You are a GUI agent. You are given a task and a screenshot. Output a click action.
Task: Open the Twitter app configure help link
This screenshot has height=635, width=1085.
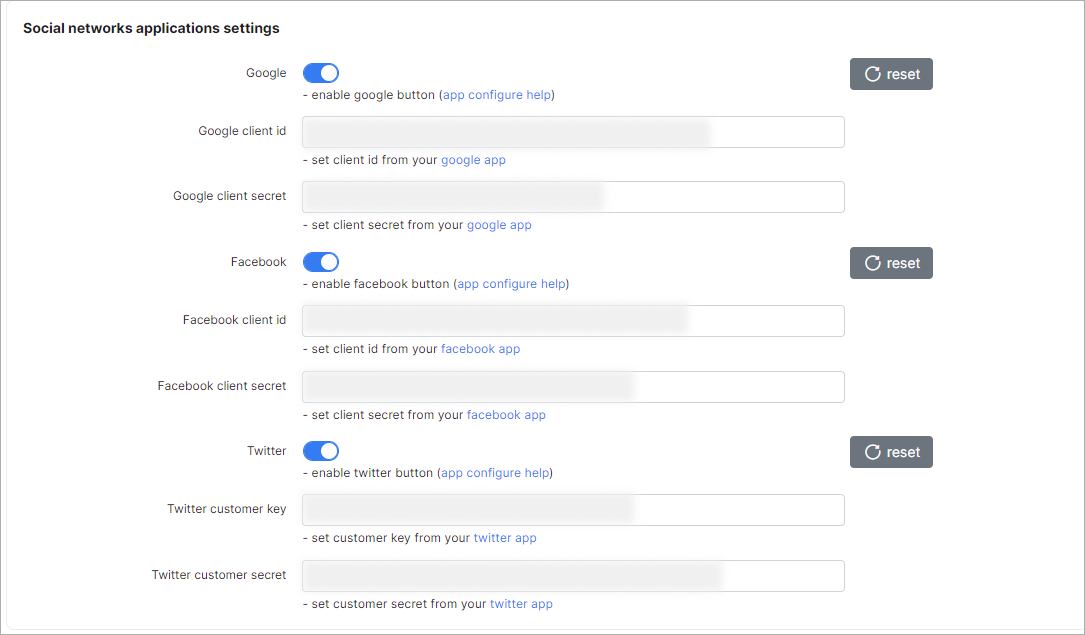pos(495,472)
